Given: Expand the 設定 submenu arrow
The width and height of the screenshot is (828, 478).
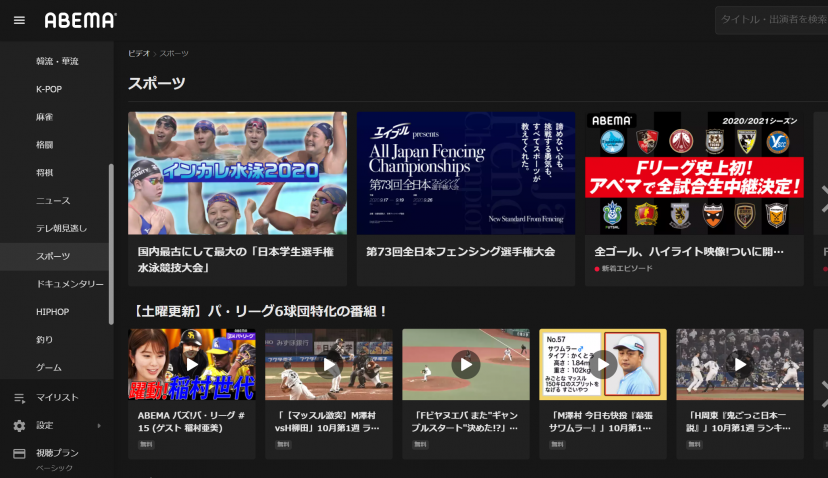Looking at the screenshot, I should (99, 425).
